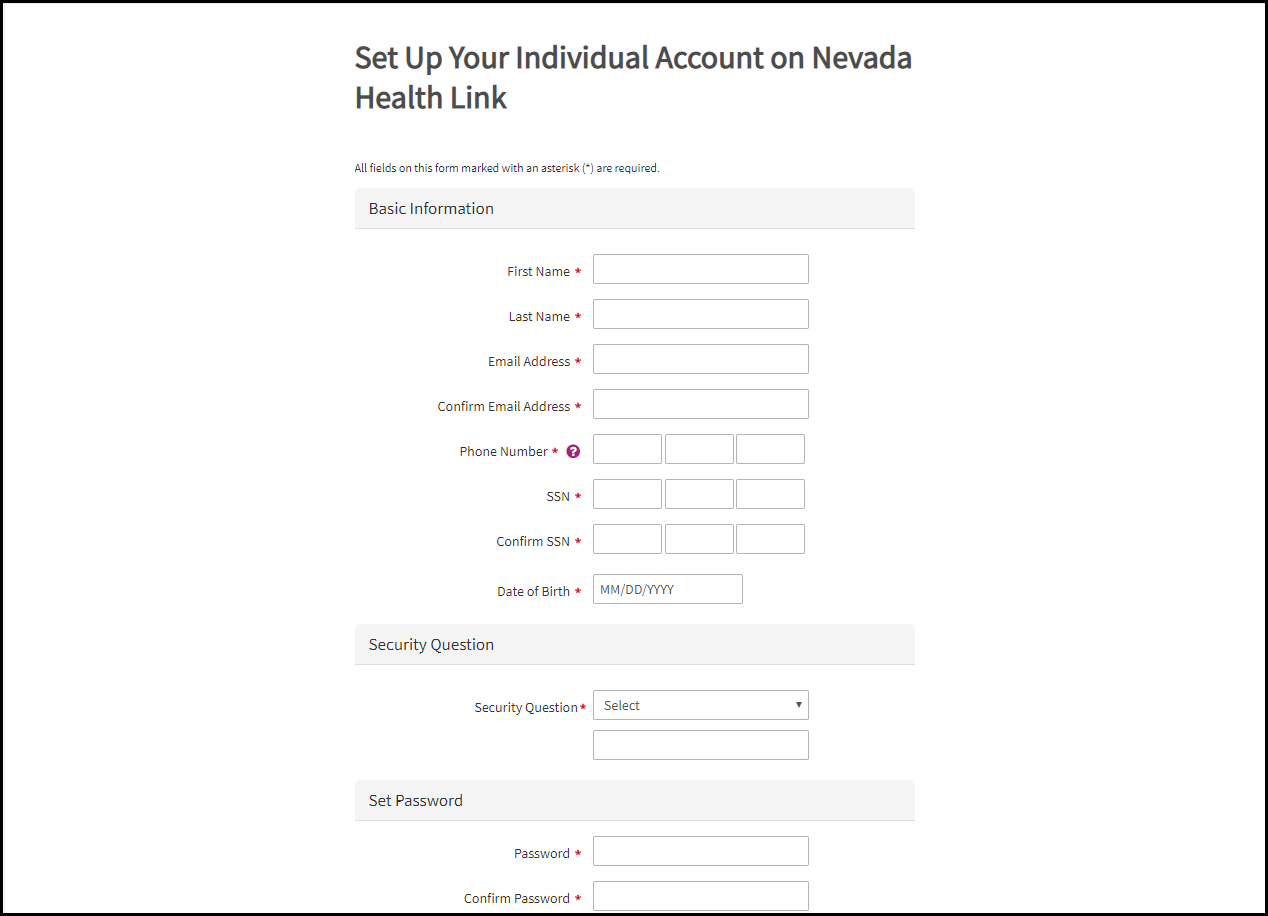The width and height of the screenshot is (1268, 916).
Task: Select the Email Address field
Action: coord(701,359)
